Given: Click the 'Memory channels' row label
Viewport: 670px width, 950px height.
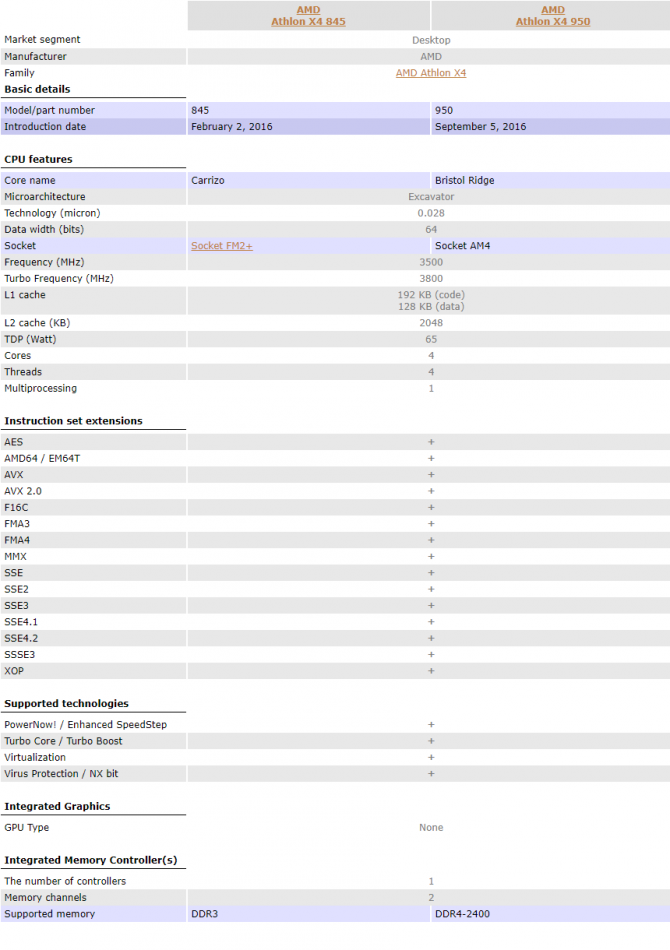Looking at the screenshot, I should tap(45, 897).
